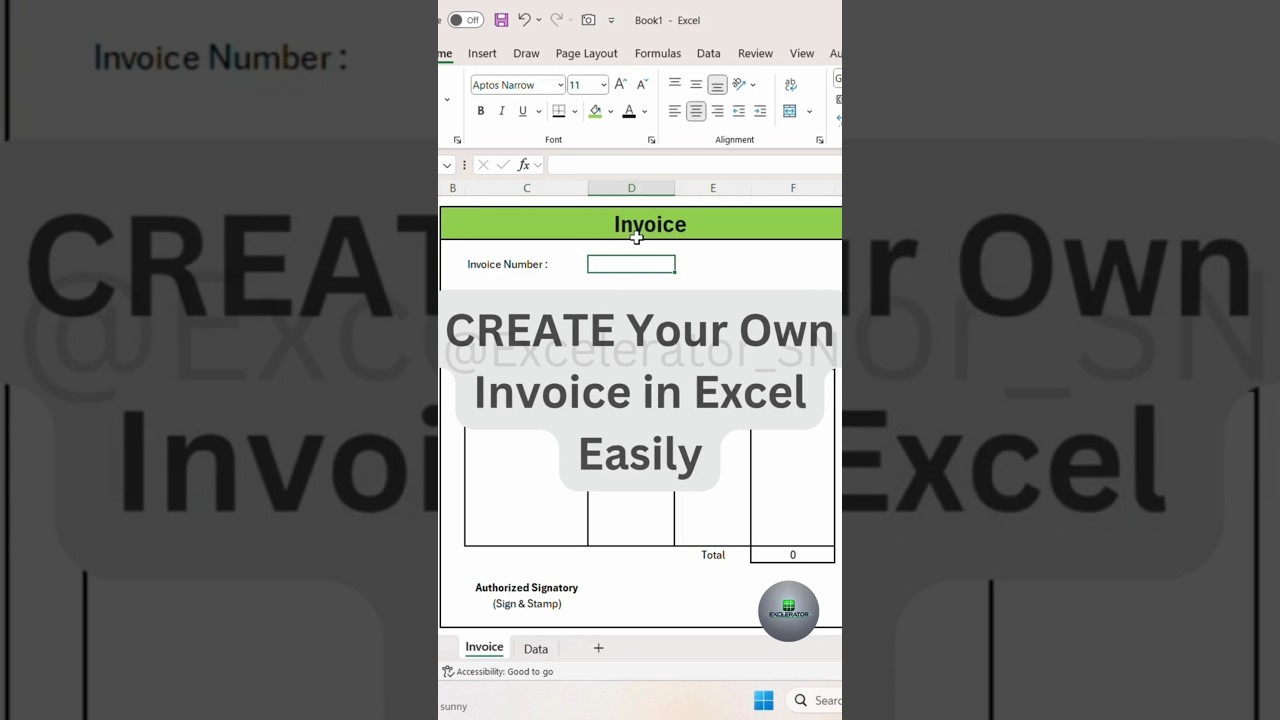
Task: Open the Insert ribbon tab
Action: pyautogui.click(x=482, y=53)
